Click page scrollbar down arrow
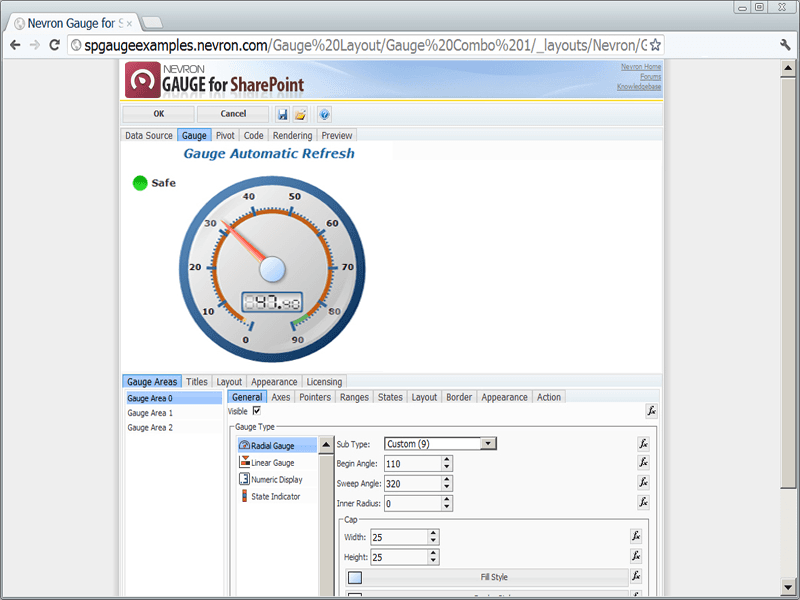Viewport: 800px width, 600px height. (788, 585)
